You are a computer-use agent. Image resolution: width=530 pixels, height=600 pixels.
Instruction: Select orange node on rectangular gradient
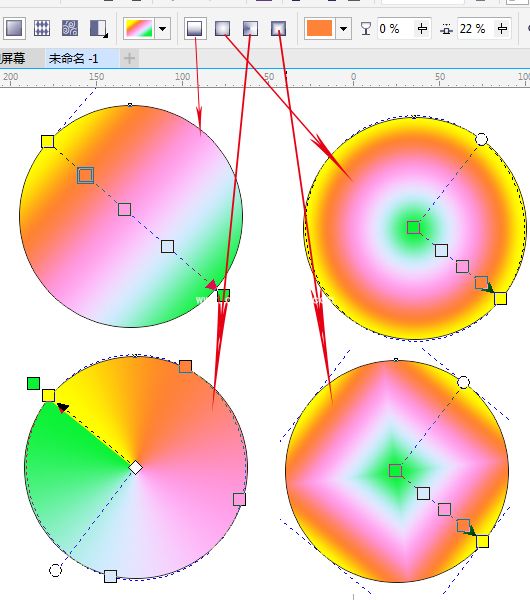pyautogui.click(x=463, y=525)
